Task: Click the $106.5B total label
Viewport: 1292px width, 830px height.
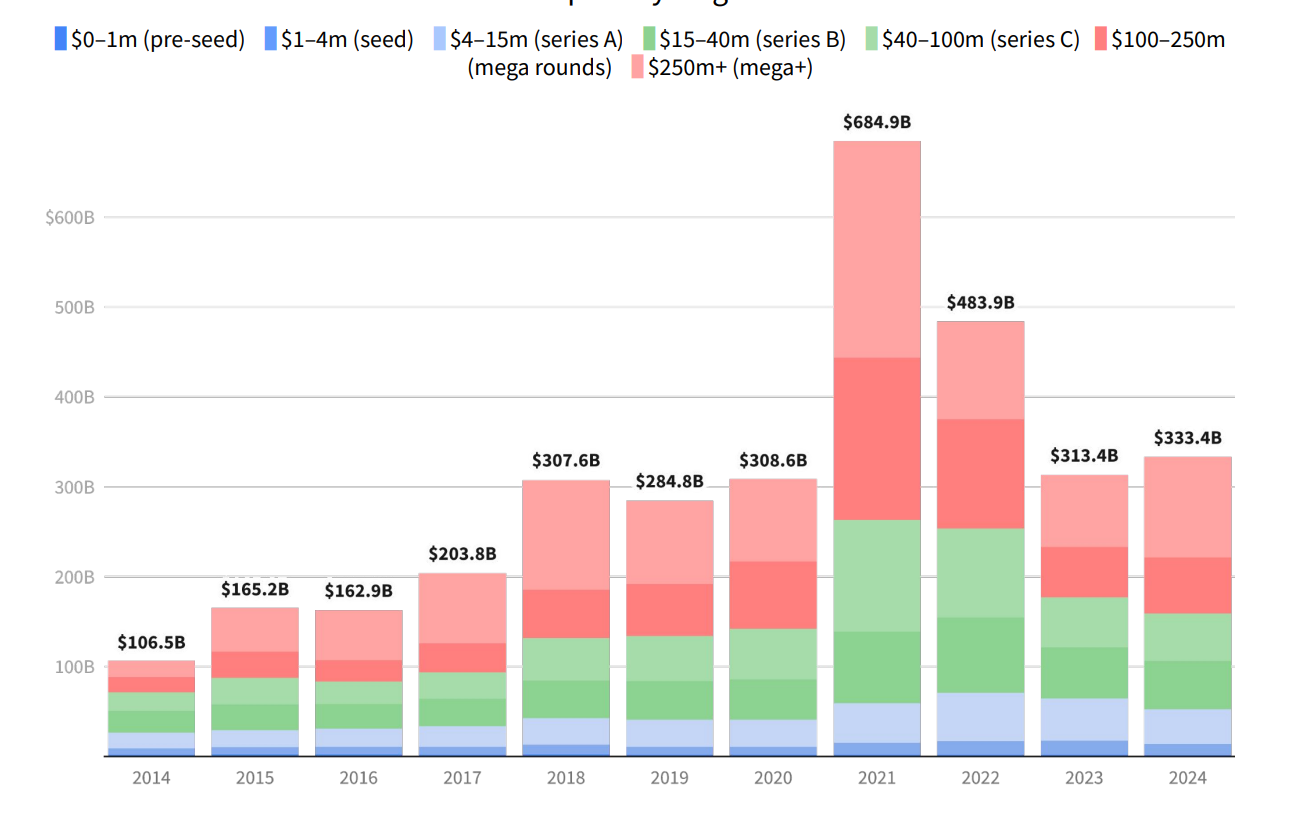Action: tap(151, 642)
